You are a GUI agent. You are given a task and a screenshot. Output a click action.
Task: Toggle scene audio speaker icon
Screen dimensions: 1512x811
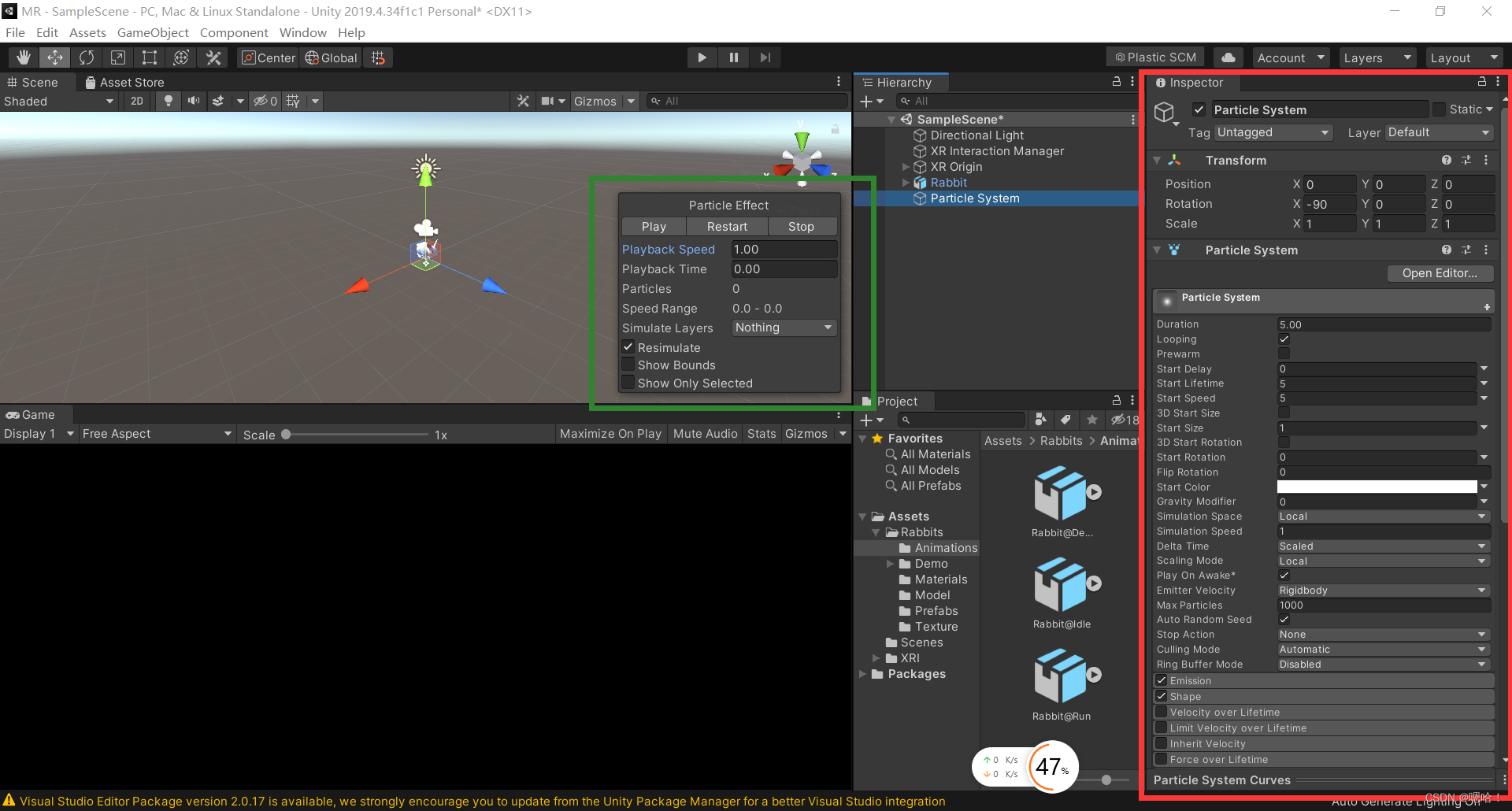tap(193, 101)
